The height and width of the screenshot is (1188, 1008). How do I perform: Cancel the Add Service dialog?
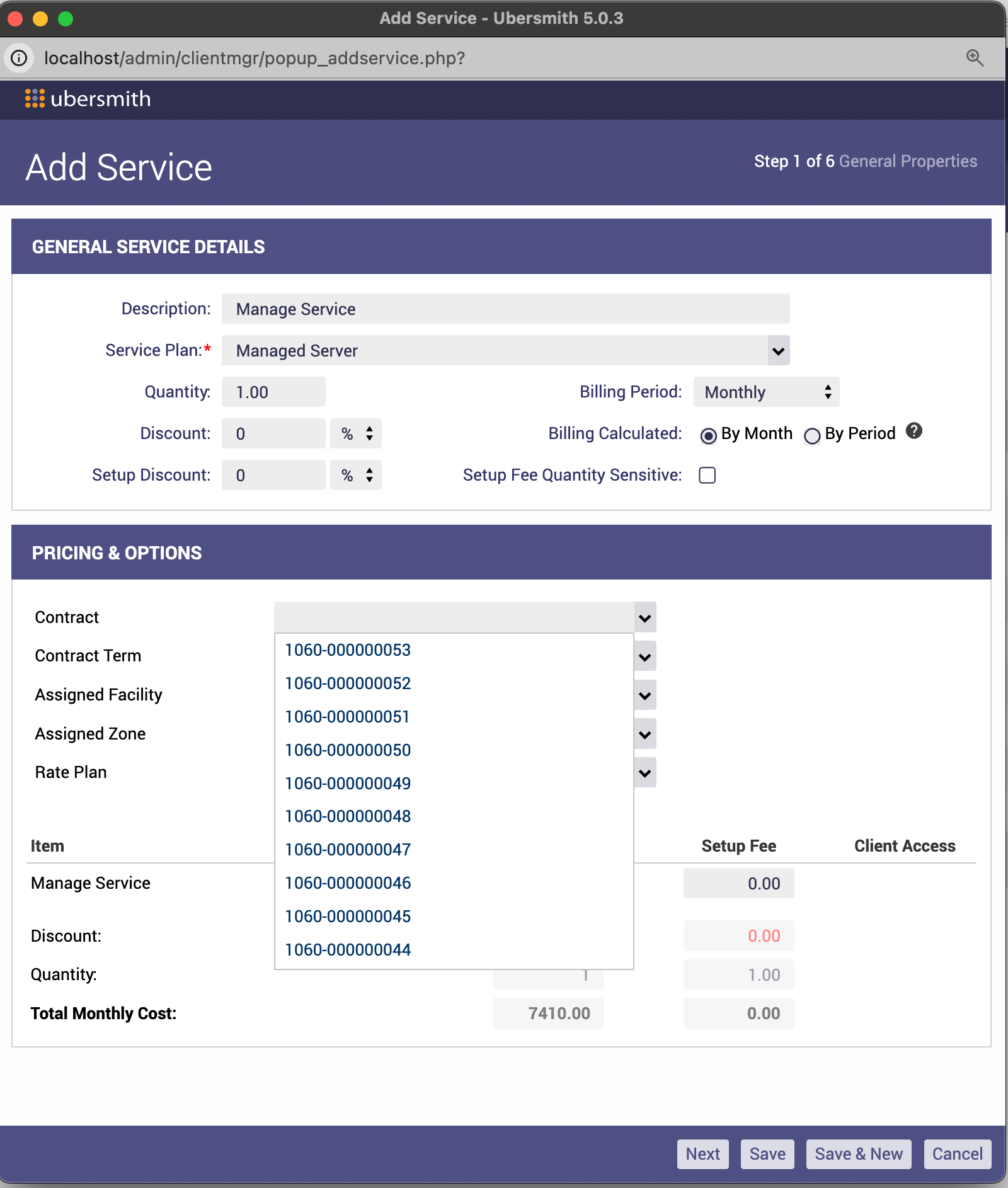pos(957,1154)
